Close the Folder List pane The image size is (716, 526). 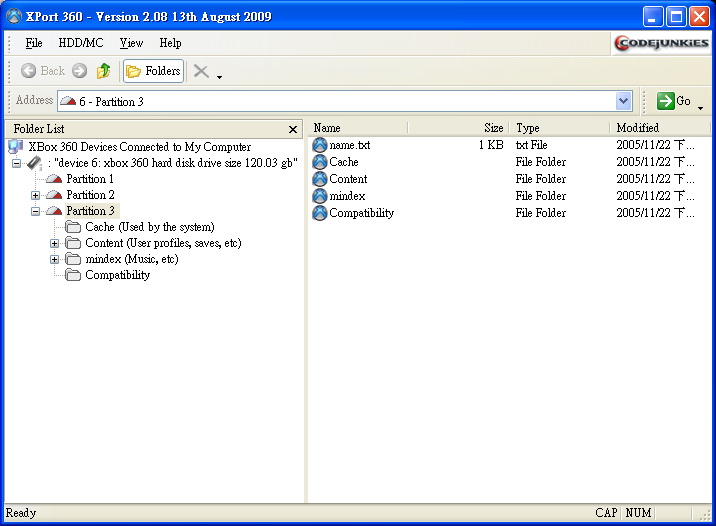point(293,130)
